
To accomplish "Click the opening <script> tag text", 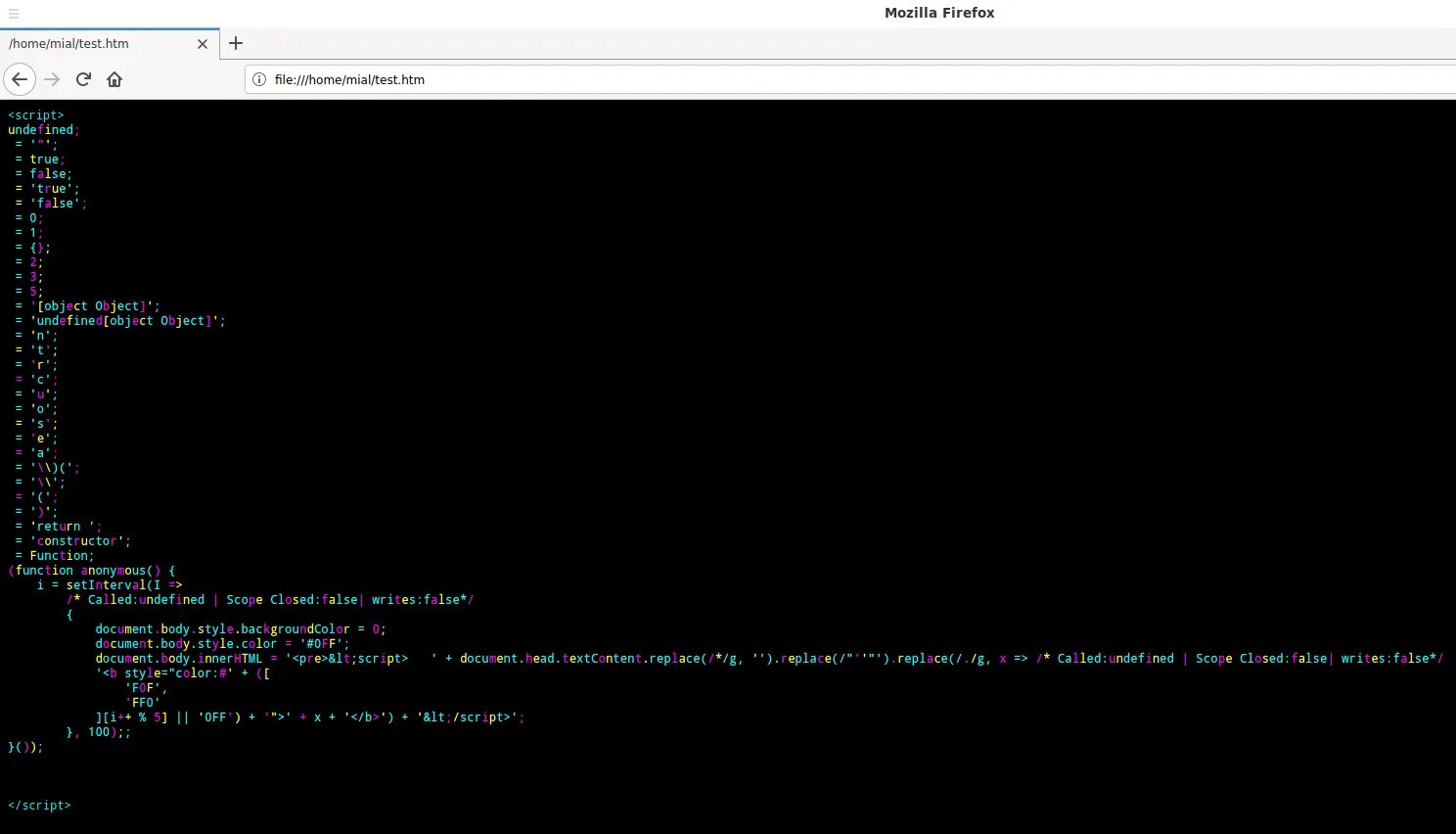I will pyautogui.click(x=36, y=116).
